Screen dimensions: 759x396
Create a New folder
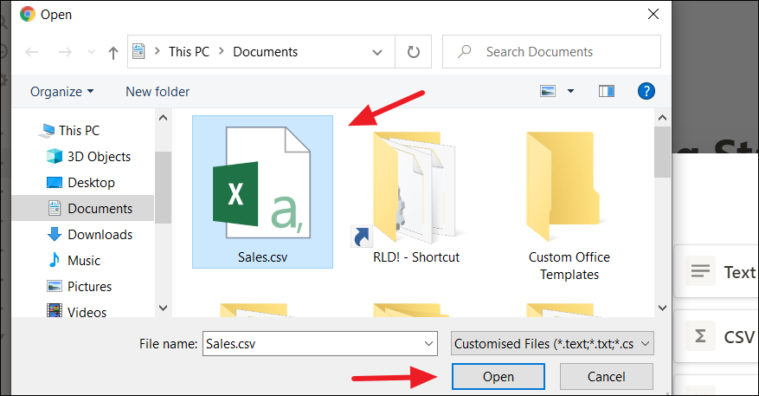(x=157, y=91)
